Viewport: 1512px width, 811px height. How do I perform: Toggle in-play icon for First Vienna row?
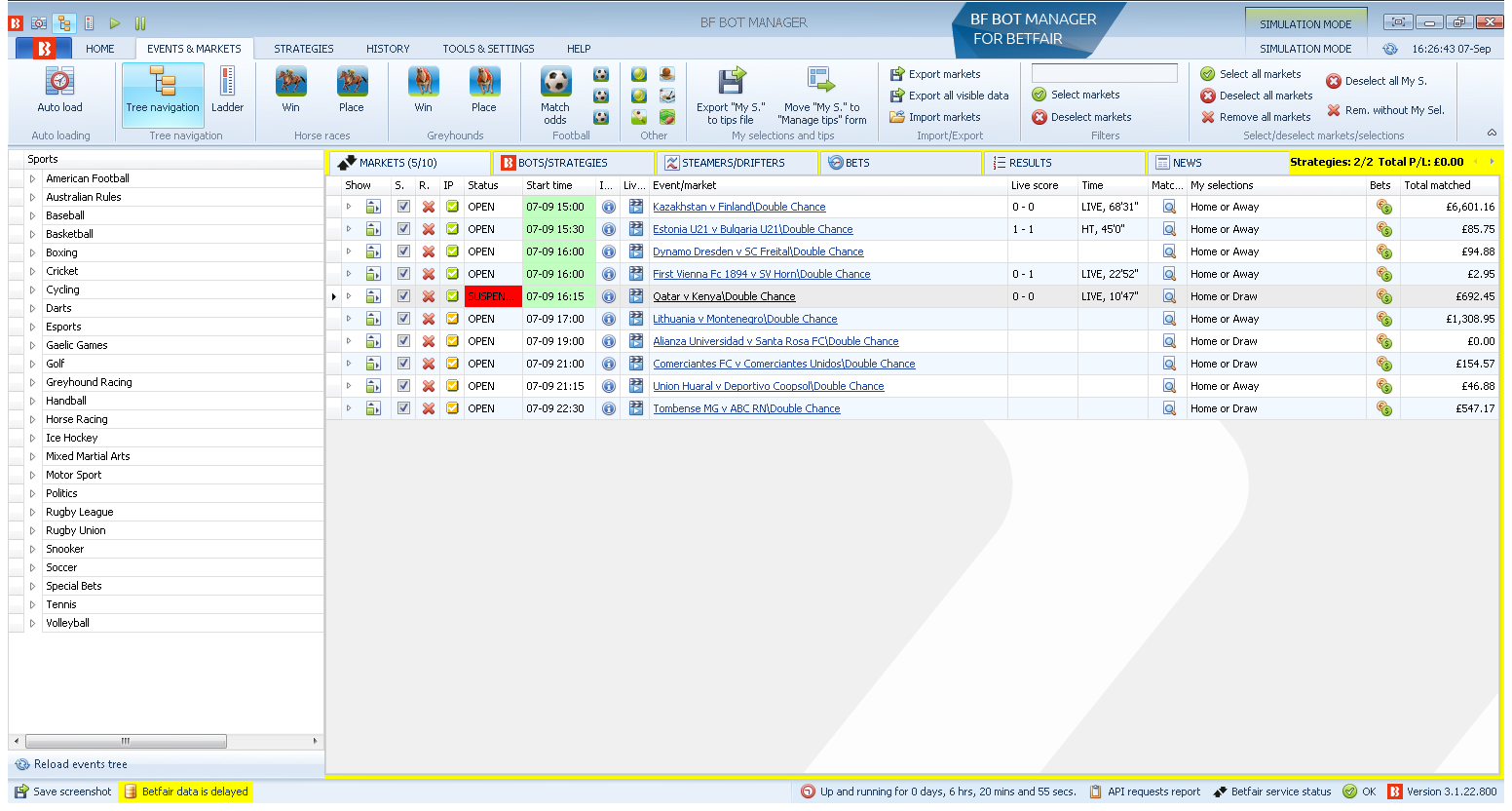(x=452, y=274)
